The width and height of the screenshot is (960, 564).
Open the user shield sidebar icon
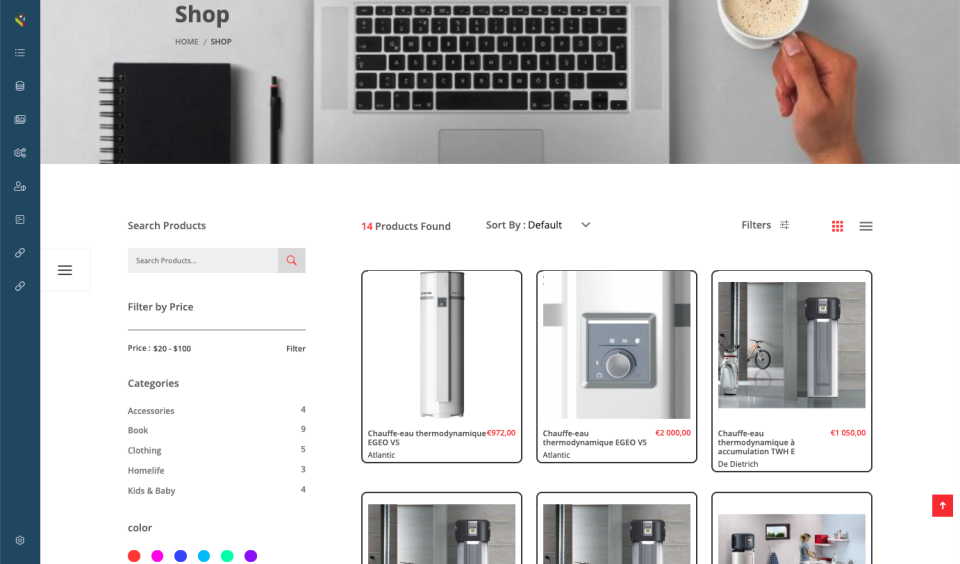click(20, 186)
